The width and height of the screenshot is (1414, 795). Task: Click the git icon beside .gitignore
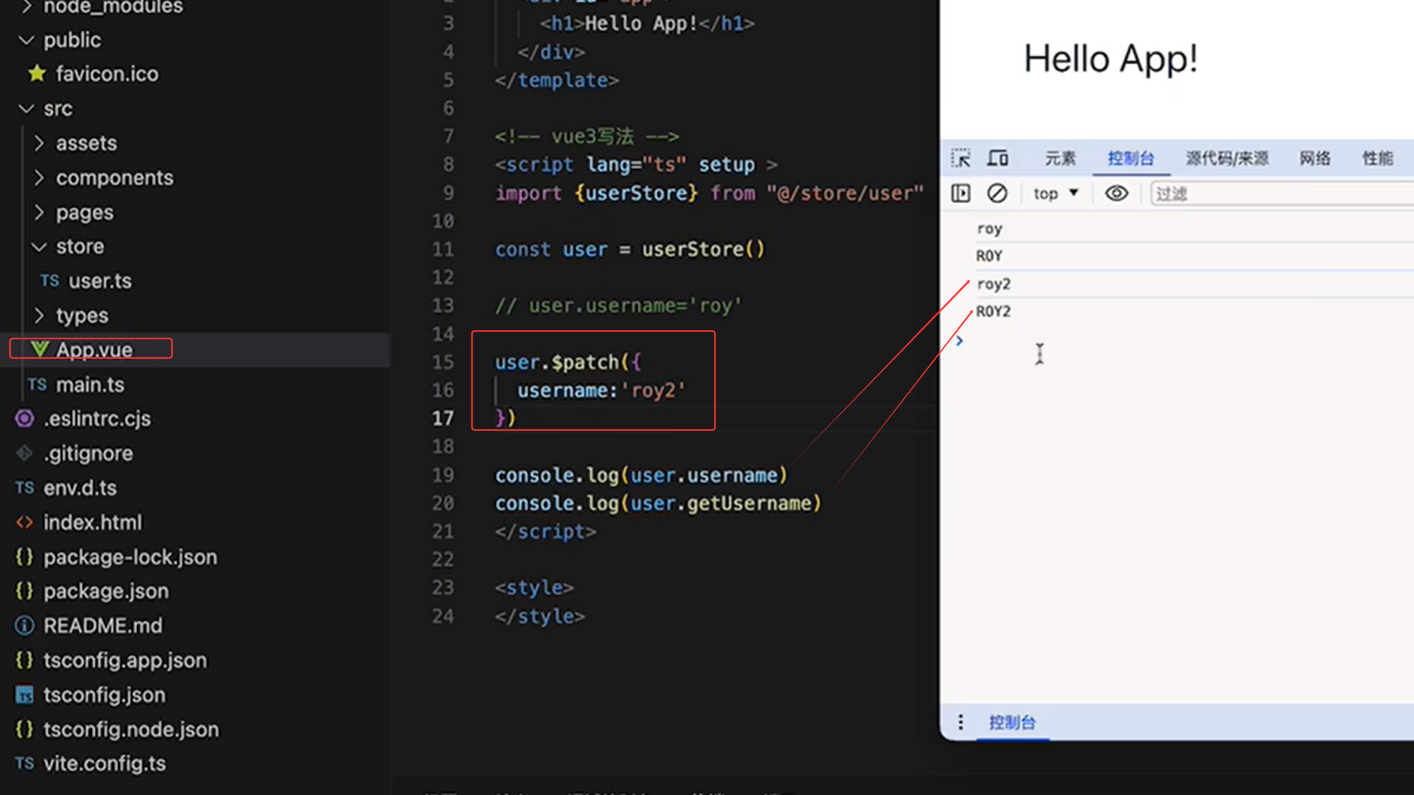click(x=24, y=453)
